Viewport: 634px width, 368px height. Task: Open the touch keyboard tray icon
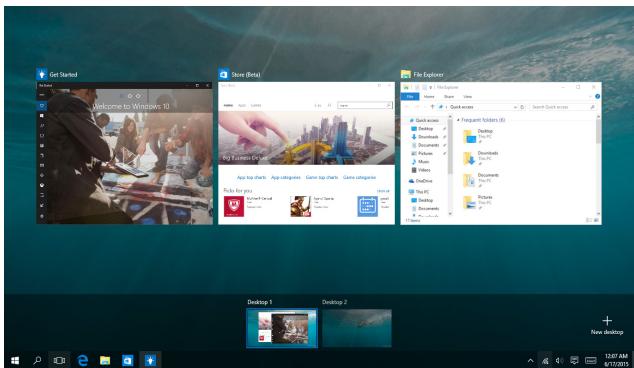(x=591, y=360)
